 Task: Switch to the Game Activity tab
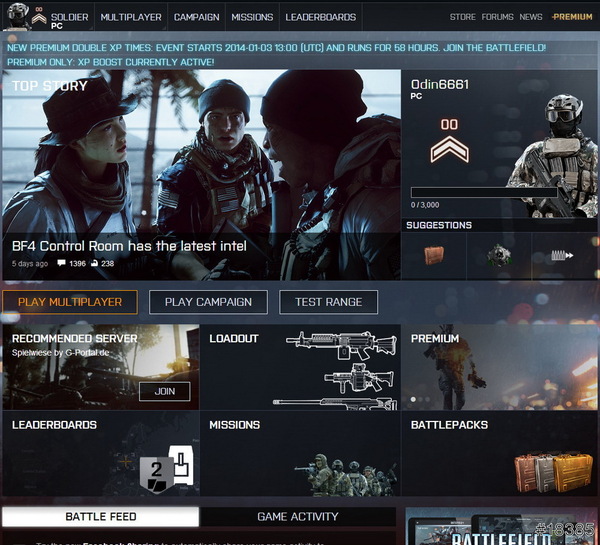(297, 517)
